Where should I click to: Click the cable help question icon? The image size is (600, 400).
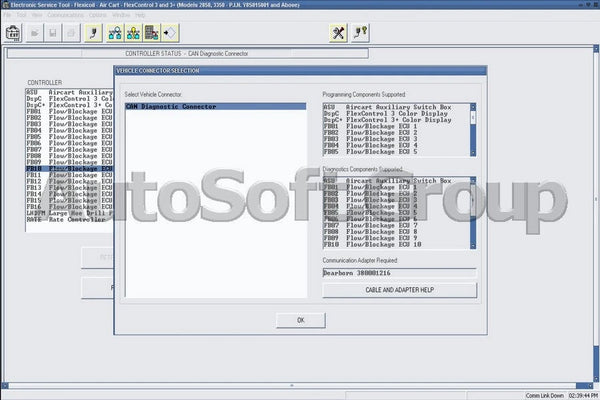[360, 33]
